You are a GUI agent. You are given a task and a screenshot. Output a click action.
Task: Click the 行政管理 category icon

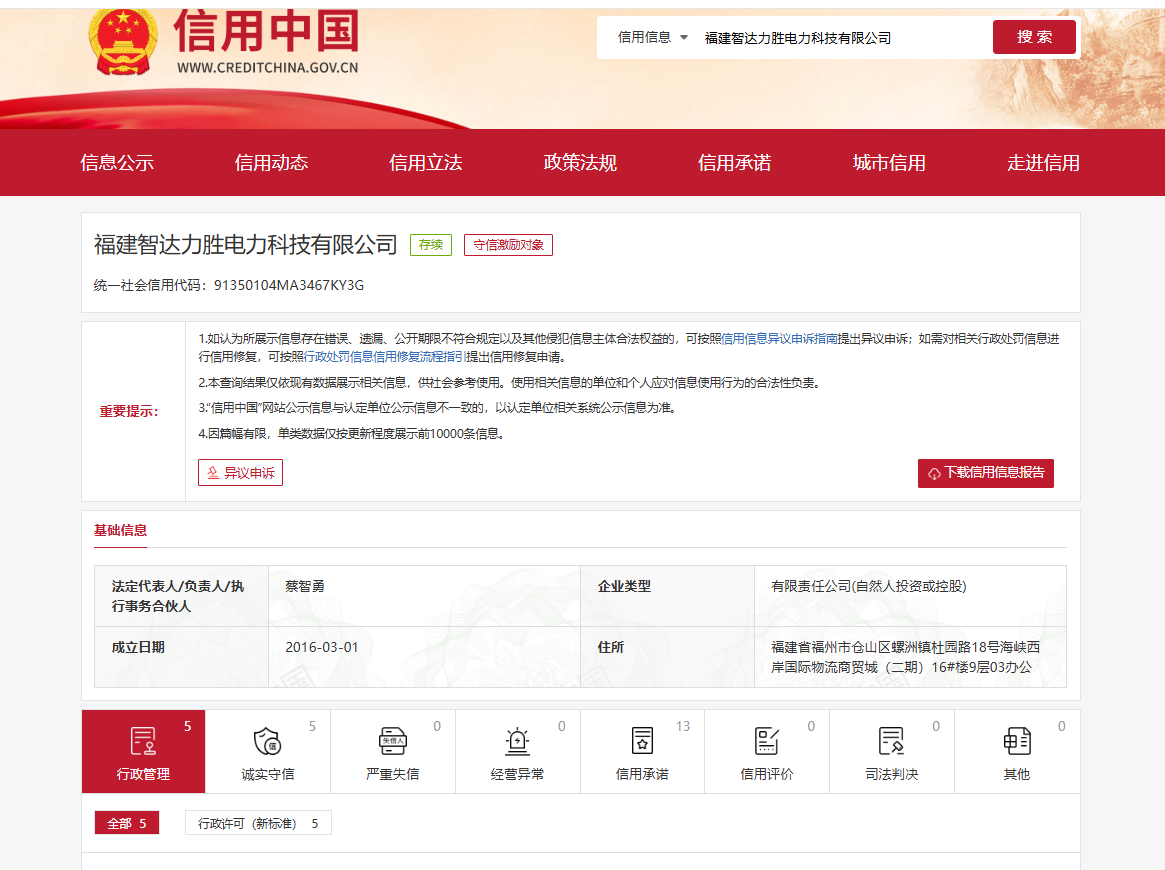click(143, 741)
